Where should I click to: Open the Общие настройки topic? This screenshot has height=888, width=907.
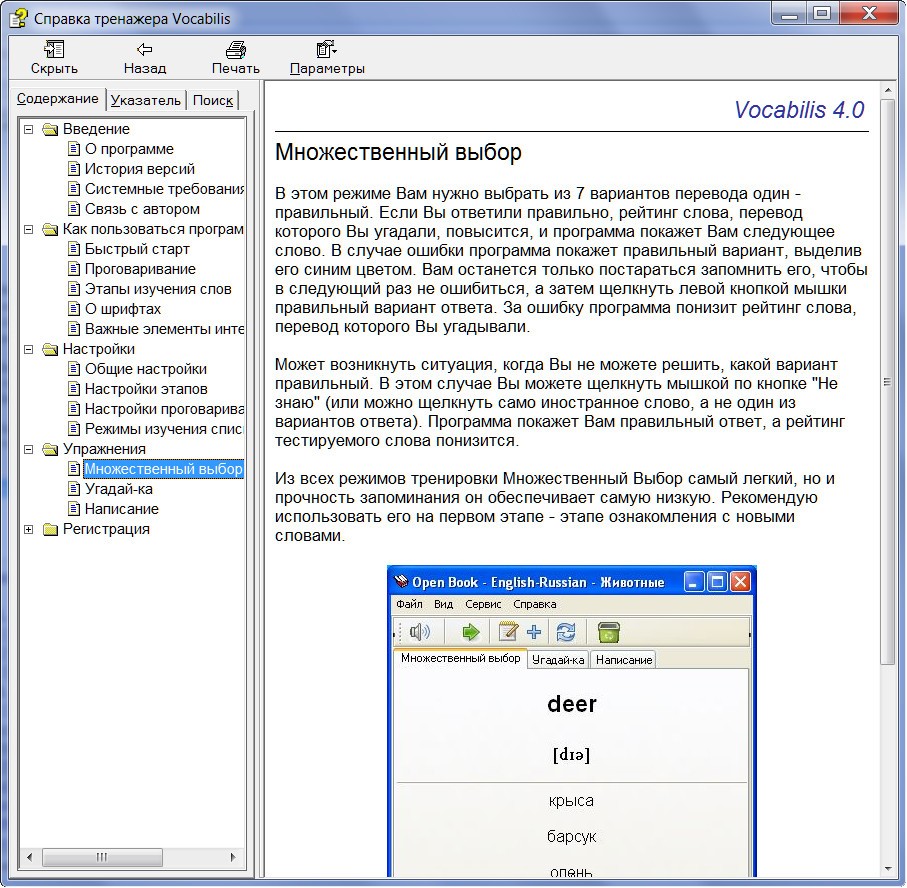coord(145,369)
